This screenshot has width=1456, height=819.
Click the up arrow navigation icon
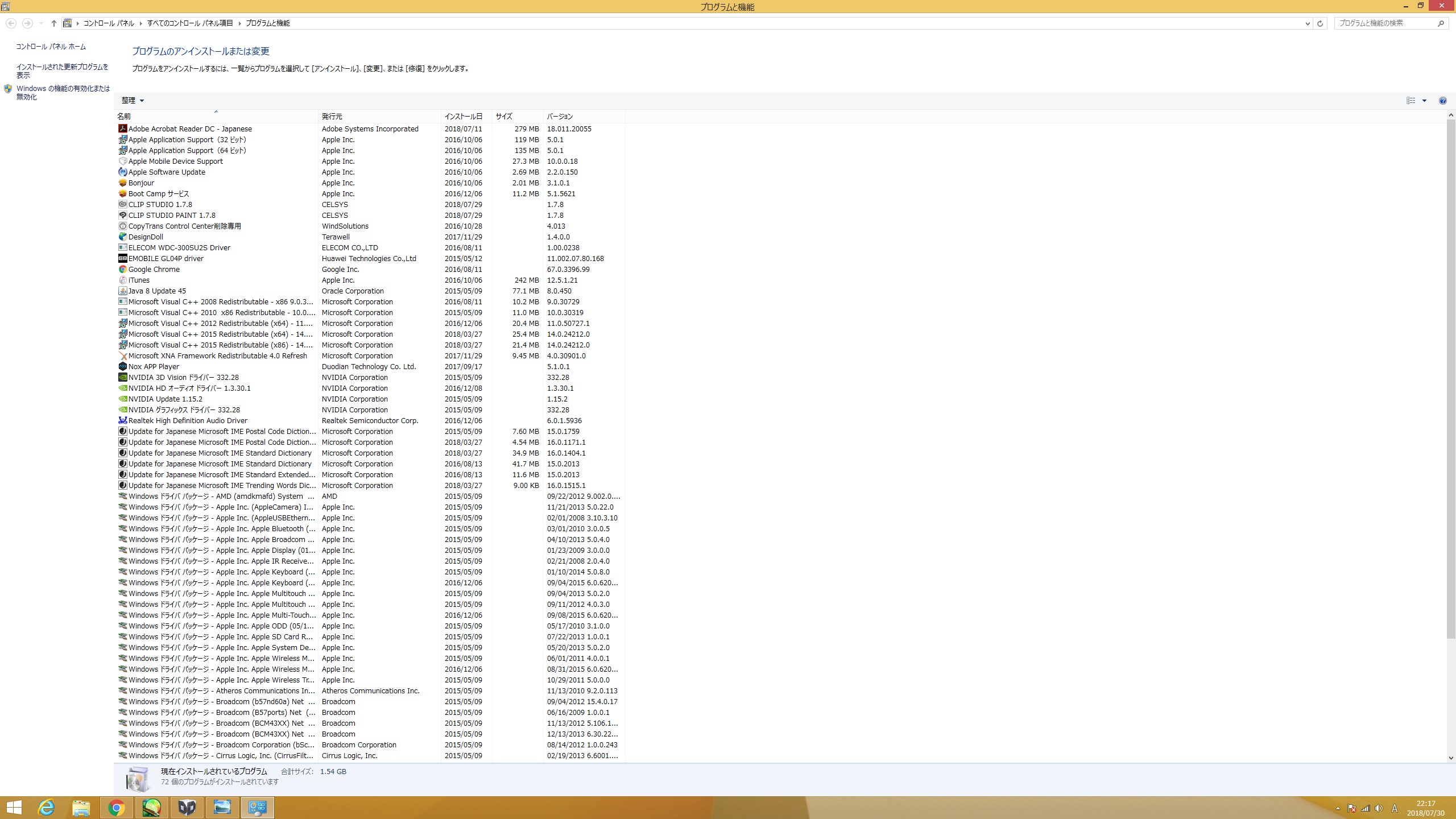pyautogui.click(x=53, y=23)
